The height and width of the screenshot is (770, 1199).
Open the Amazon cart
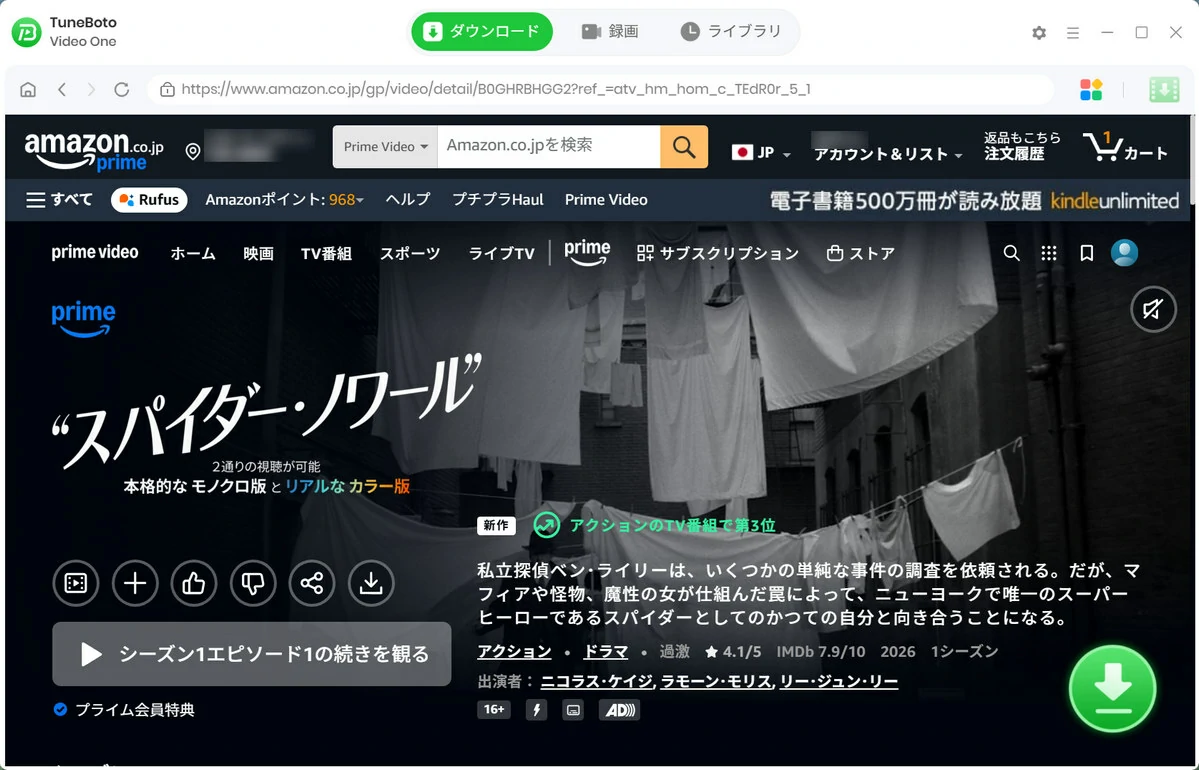pyautogui.click(x=1125, y=146)
